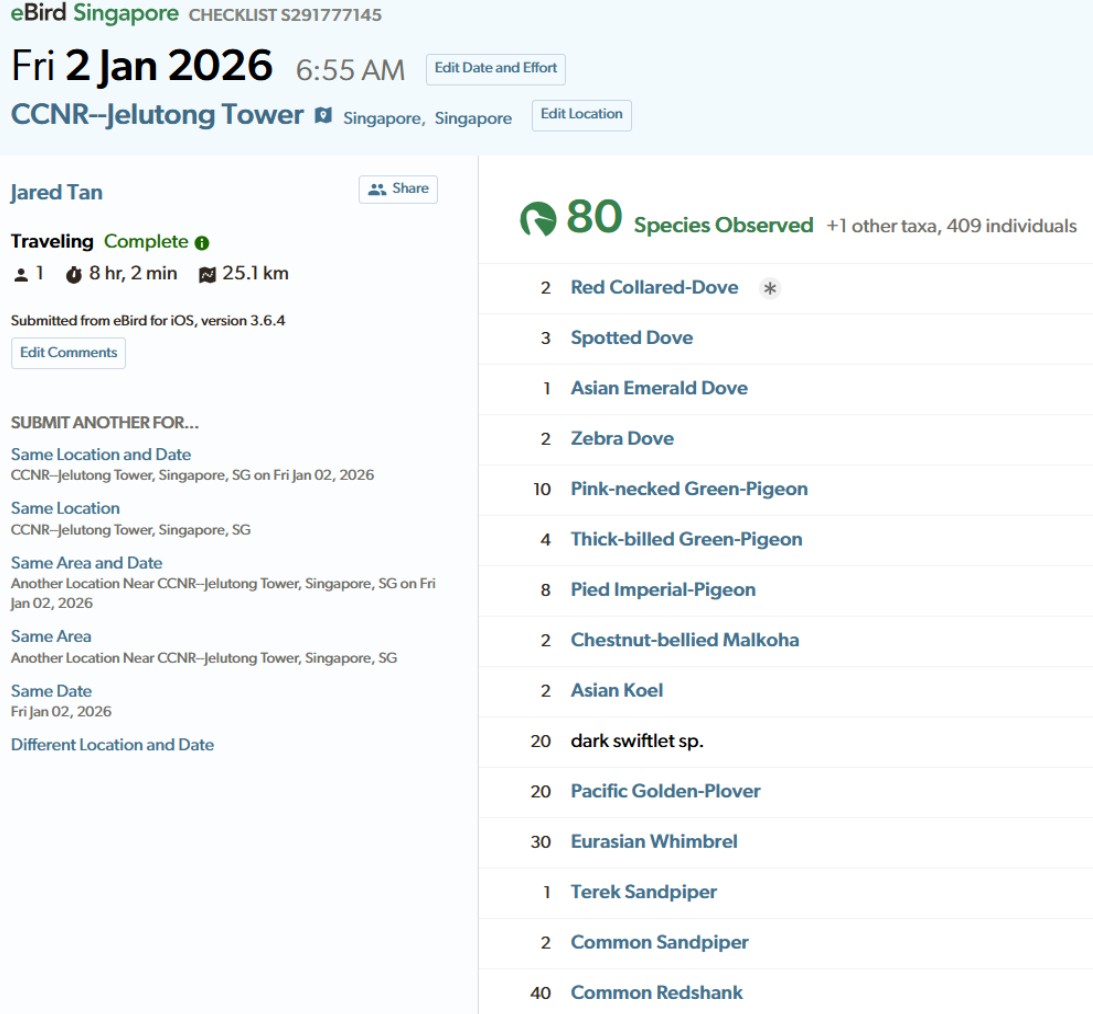Click the observer count person icon
Image resolution: width=1093 pixels, height=1014 pixels.
click(21, 274)
